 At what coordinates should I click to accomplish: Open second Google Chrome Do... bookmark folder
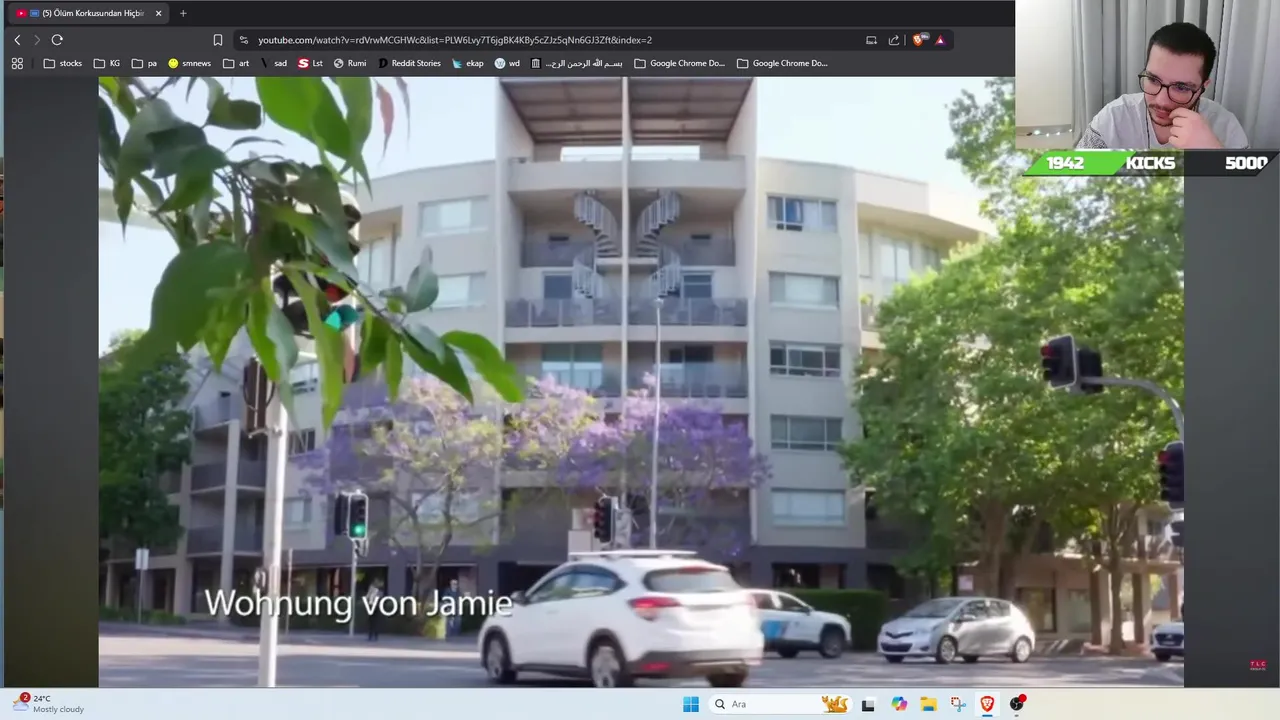[x=782, y=63]
